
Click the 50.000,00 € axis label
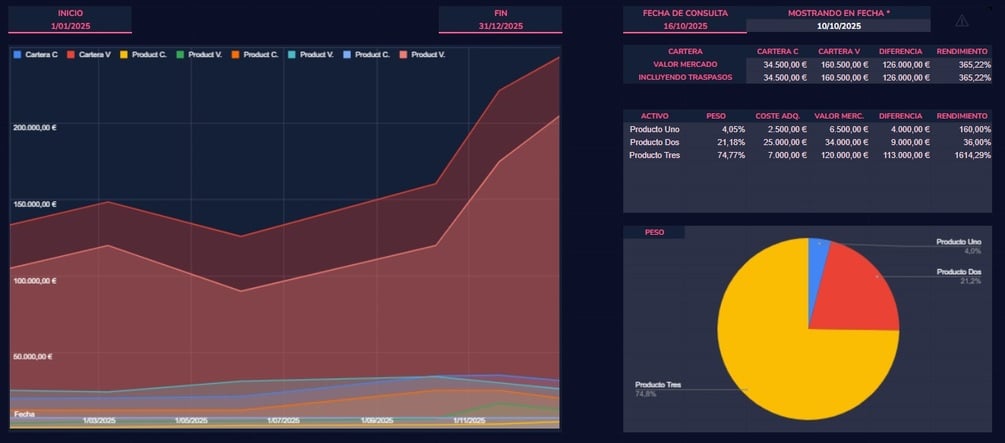[x=33, y=356]
